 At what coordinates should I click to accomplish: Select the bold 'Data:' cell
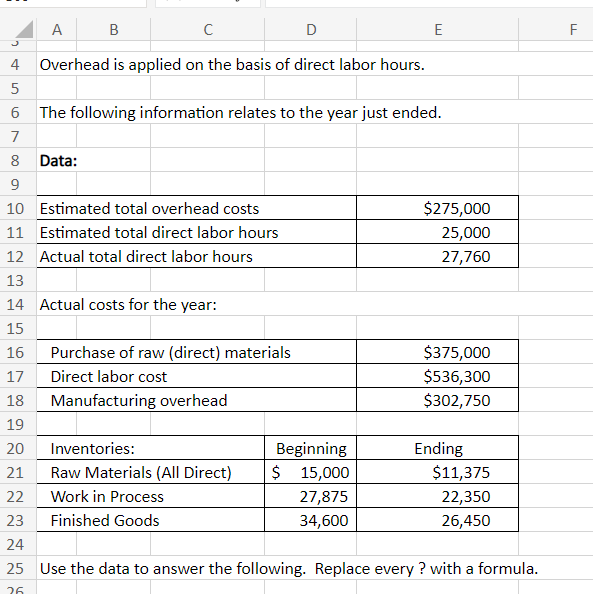[x=58, y=161]
